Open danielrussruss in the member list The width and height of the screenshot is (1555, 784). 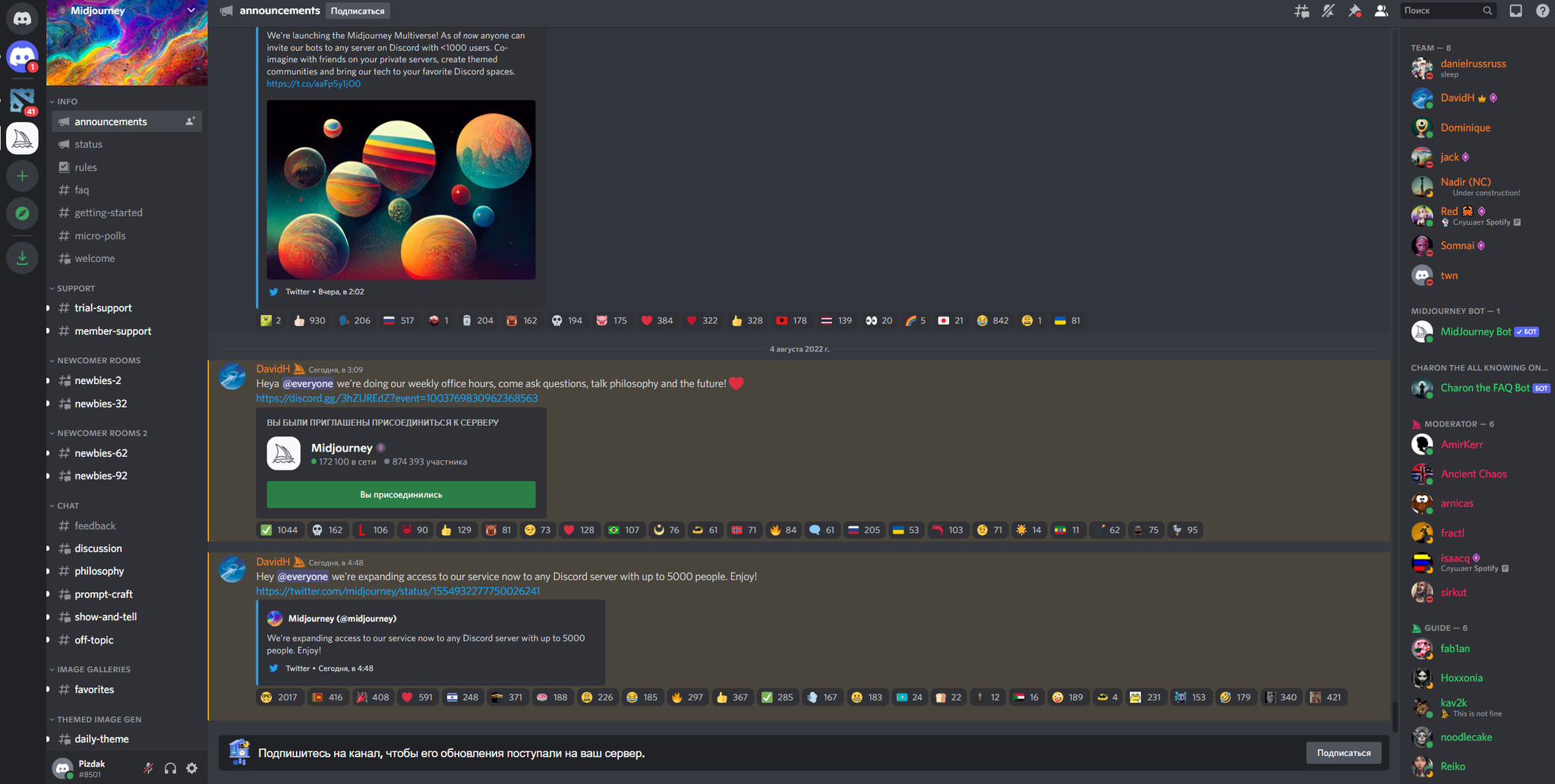[x=1473, y=68]
